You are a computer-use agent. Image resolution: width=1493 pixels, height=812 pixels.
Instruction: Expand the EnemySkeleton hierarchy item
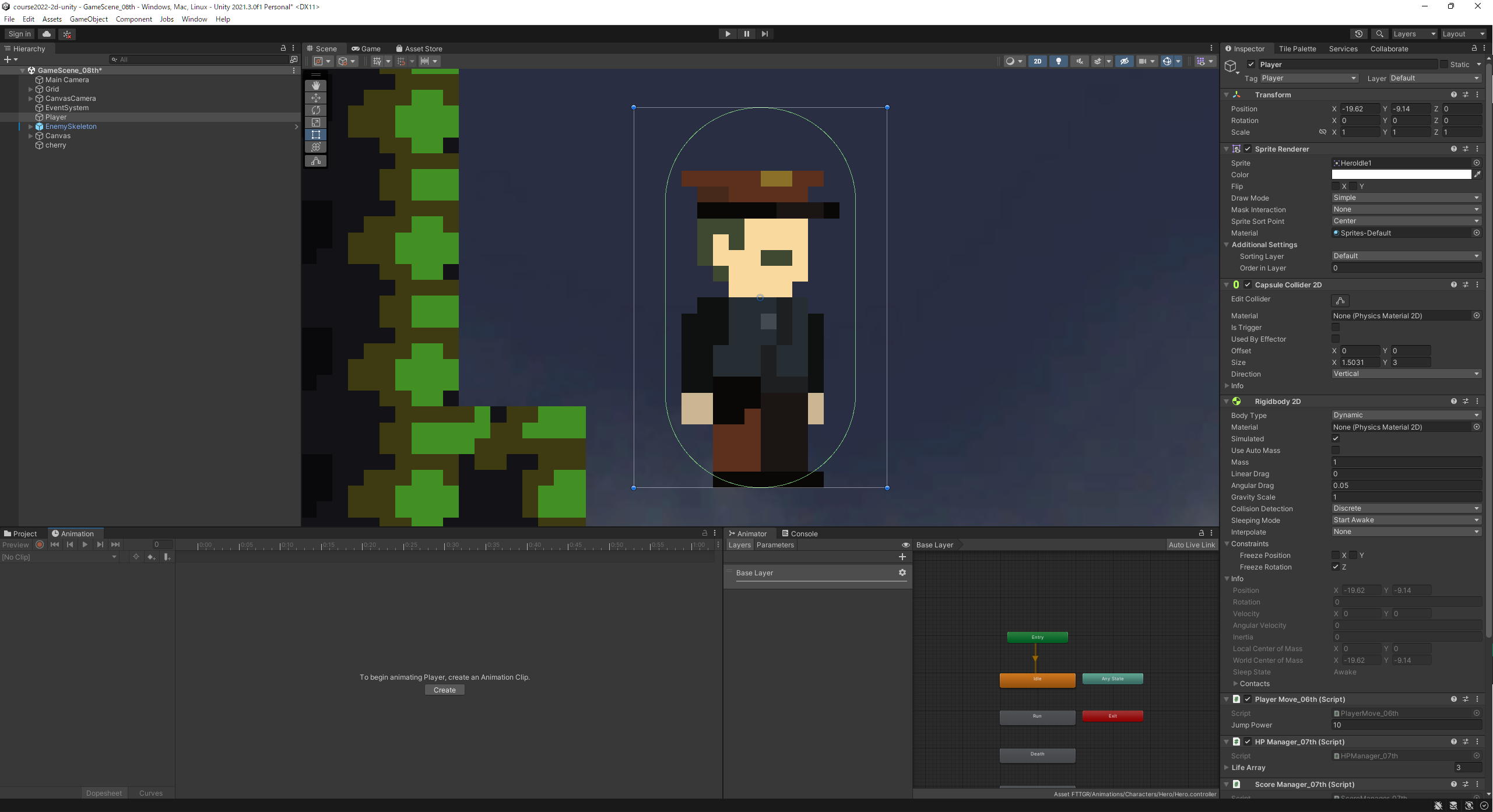pos(31,126)
